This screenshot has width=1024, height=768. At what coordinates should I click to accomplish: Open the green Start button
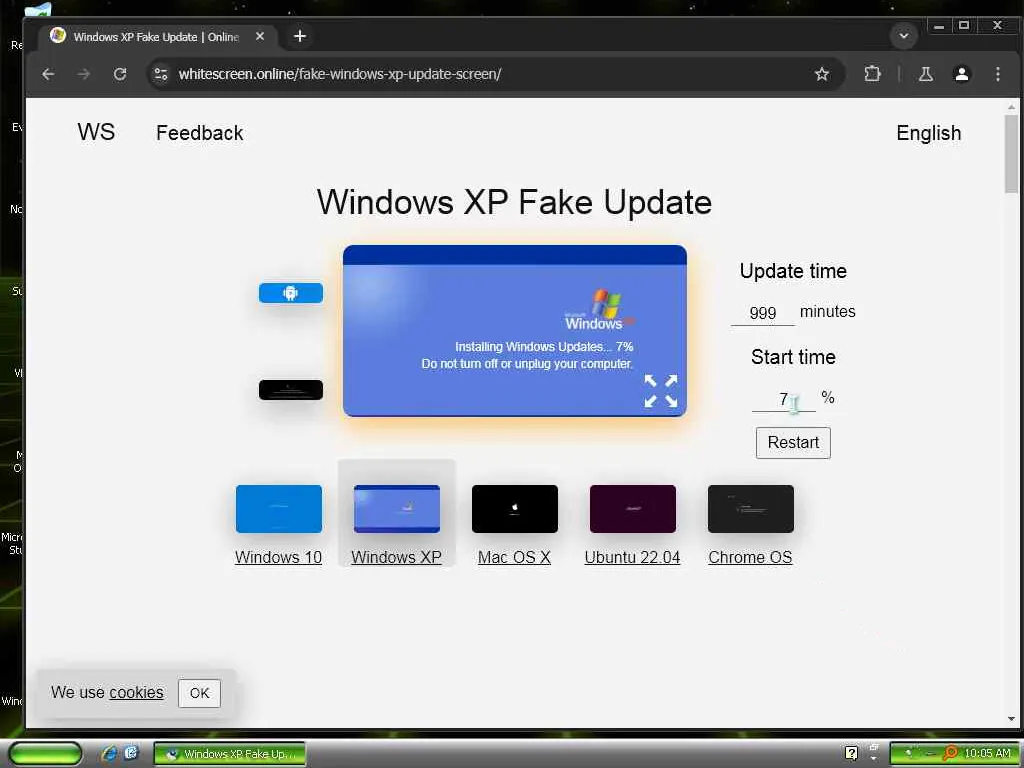point(45,753)
